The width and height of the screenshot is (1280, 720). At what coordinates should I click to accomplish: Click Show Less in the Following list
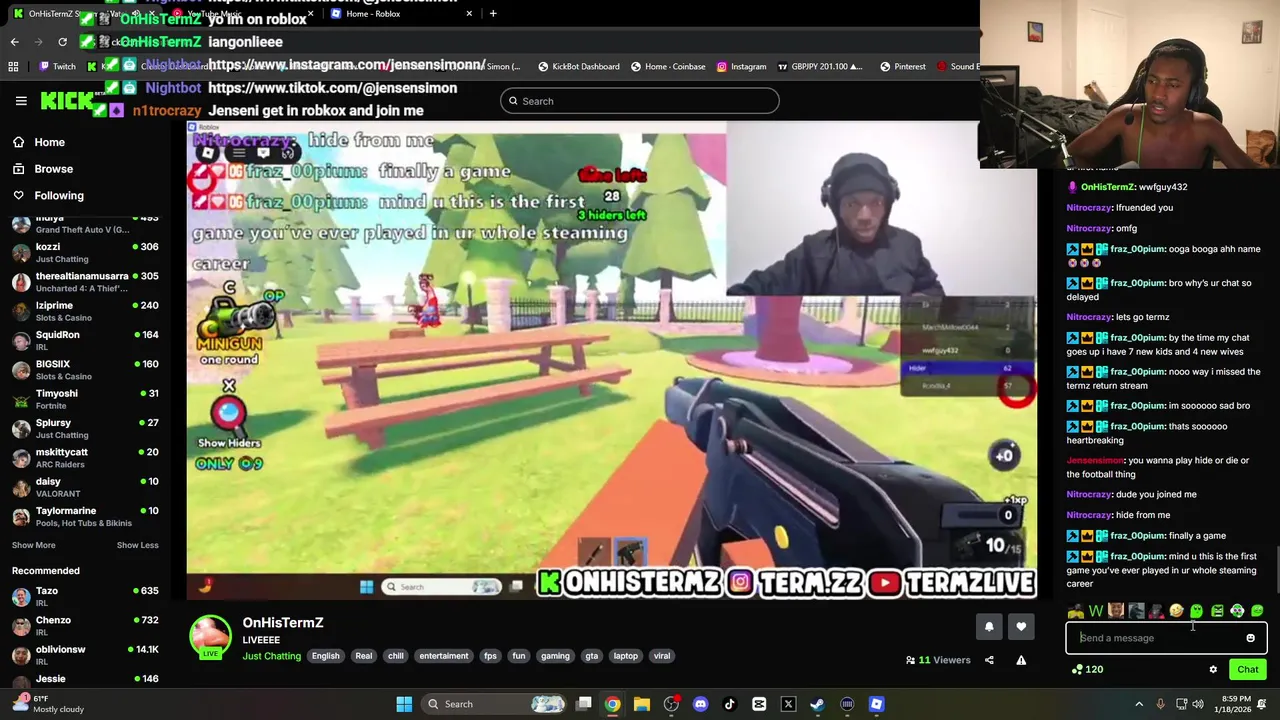coord(137,545)
